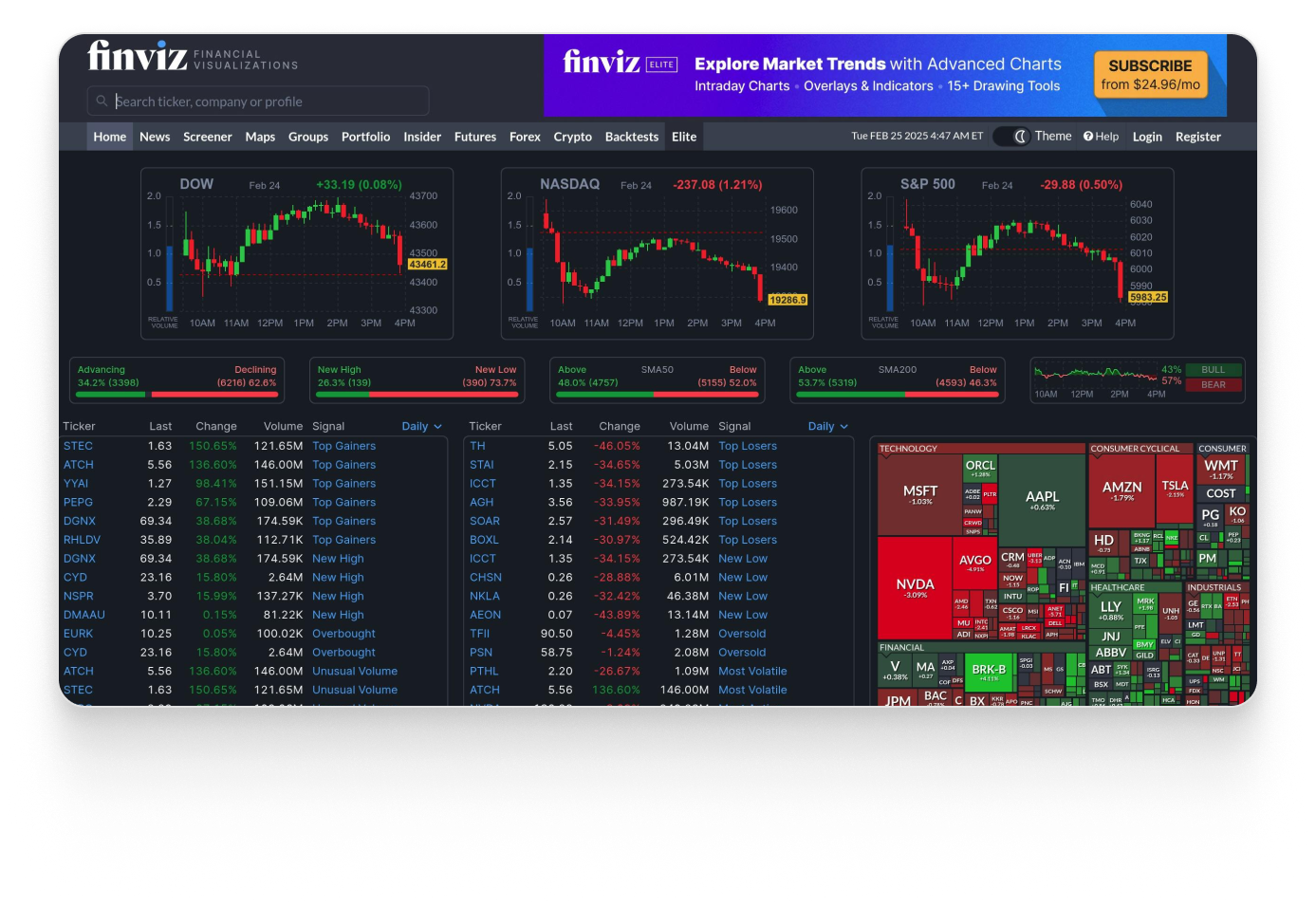Open the STEC ticker link in Top Gainers
This screenshot has width=1316, height=906.
point(78,446)
